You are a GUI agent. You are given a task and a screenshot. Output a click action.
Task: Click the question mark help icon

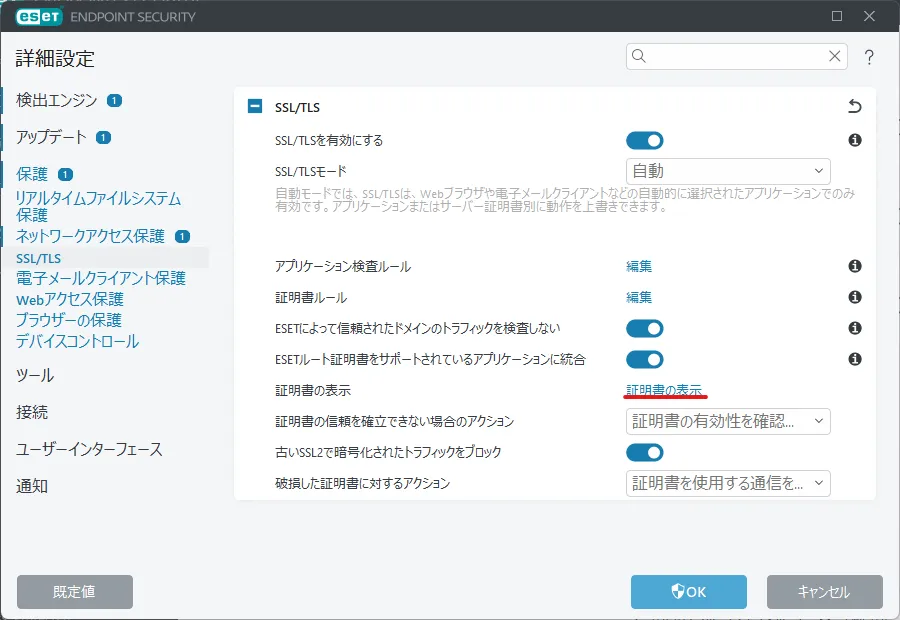pos(869,57)
